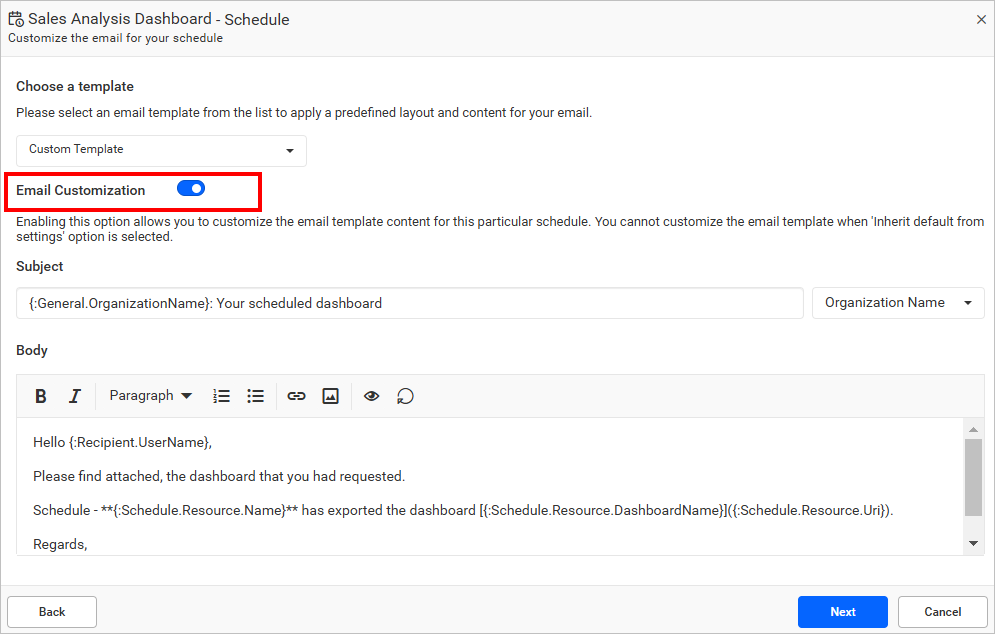The width and height of the screenshot is (995, 634).
Task: Toggle bold formatting in the email body
Action: [x=40, y=395]
